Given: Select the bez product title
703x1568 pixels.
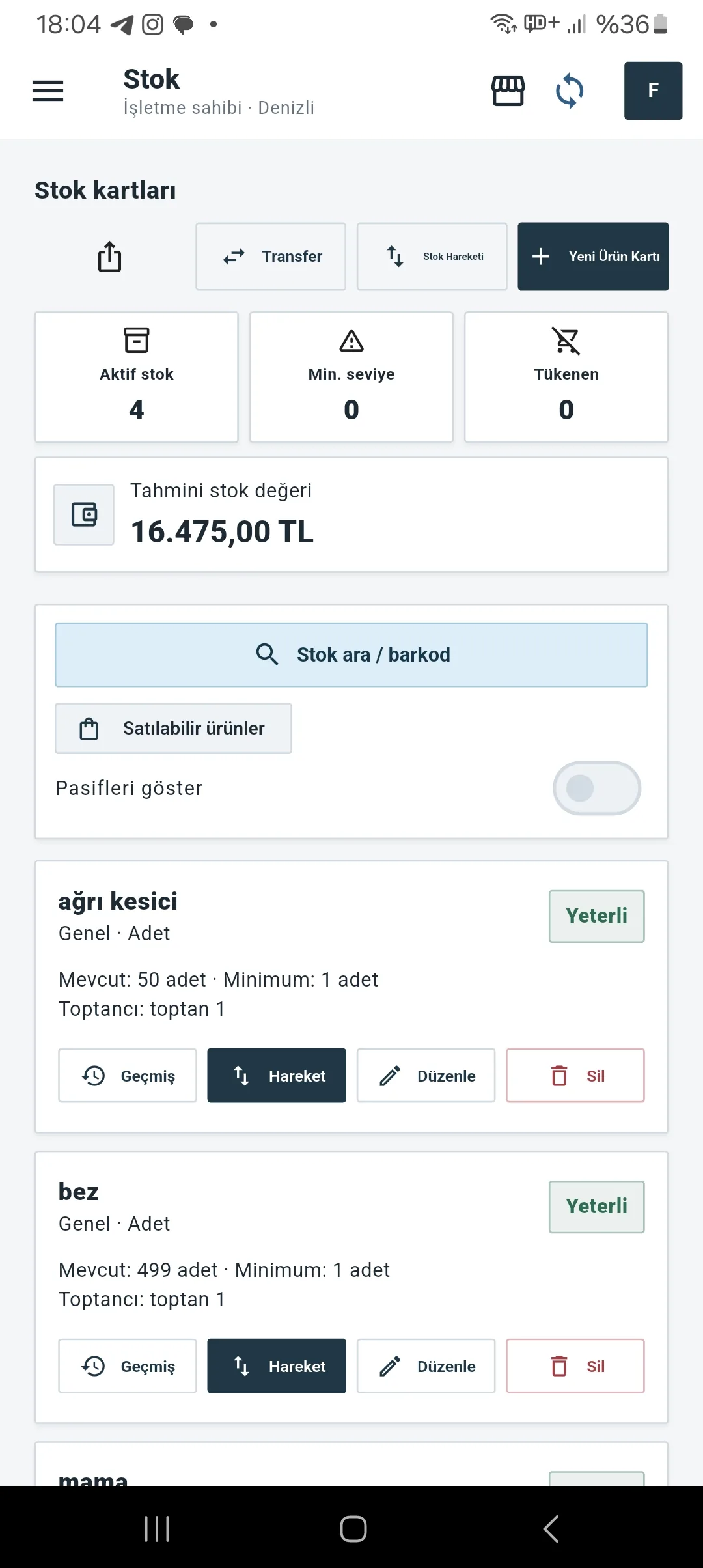Looking at the screenshot, I should pos(79,1192).
